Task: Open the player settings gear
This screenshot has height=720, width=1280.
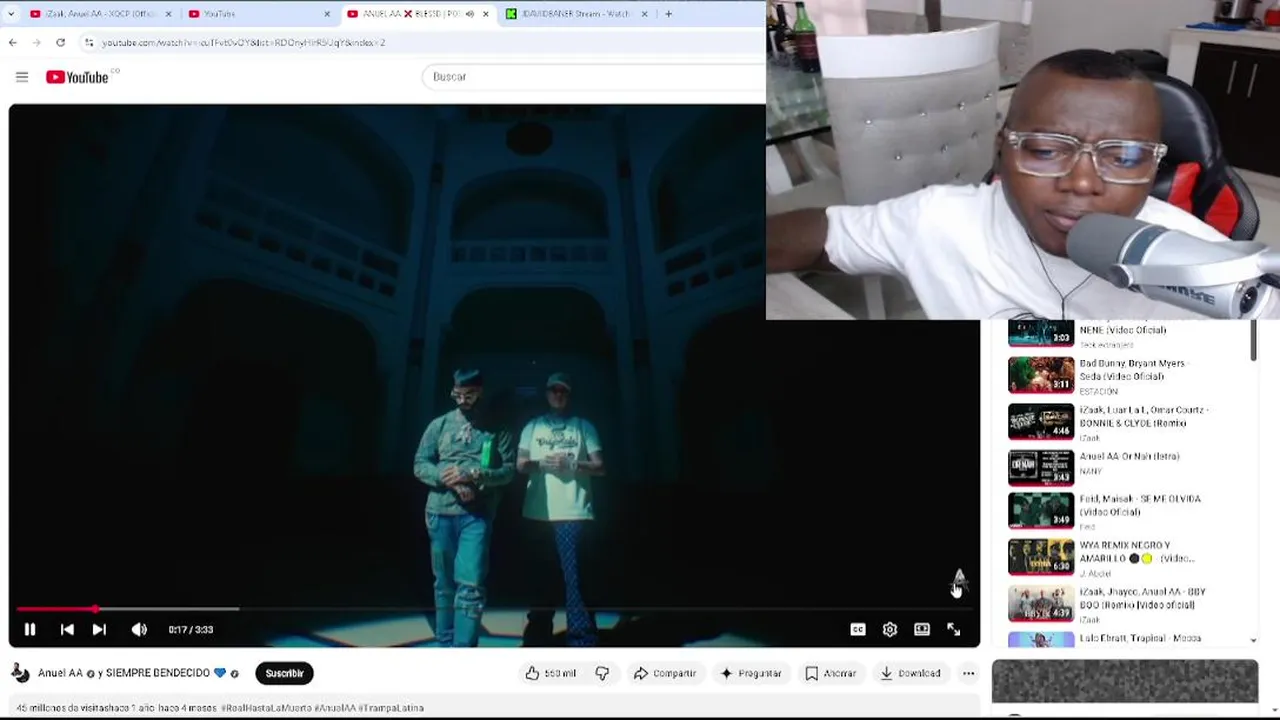Action: click(890, 629)
